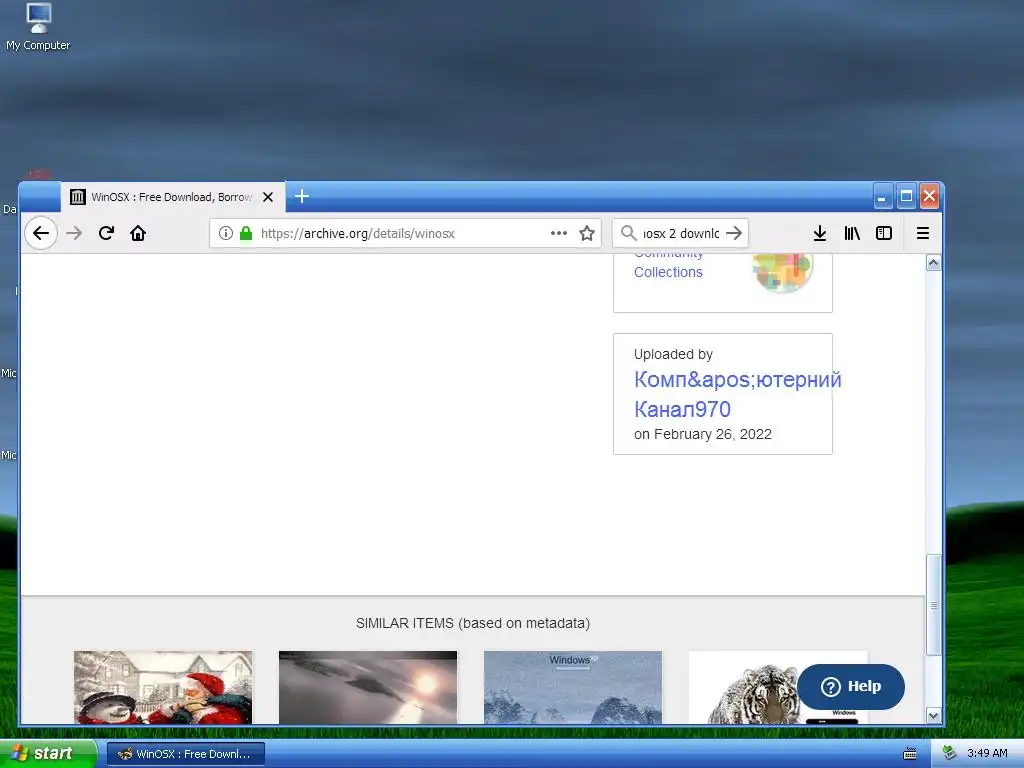1024x768 pixels.
Task: Click the address bar URL field
Action: tap(404, 233)
